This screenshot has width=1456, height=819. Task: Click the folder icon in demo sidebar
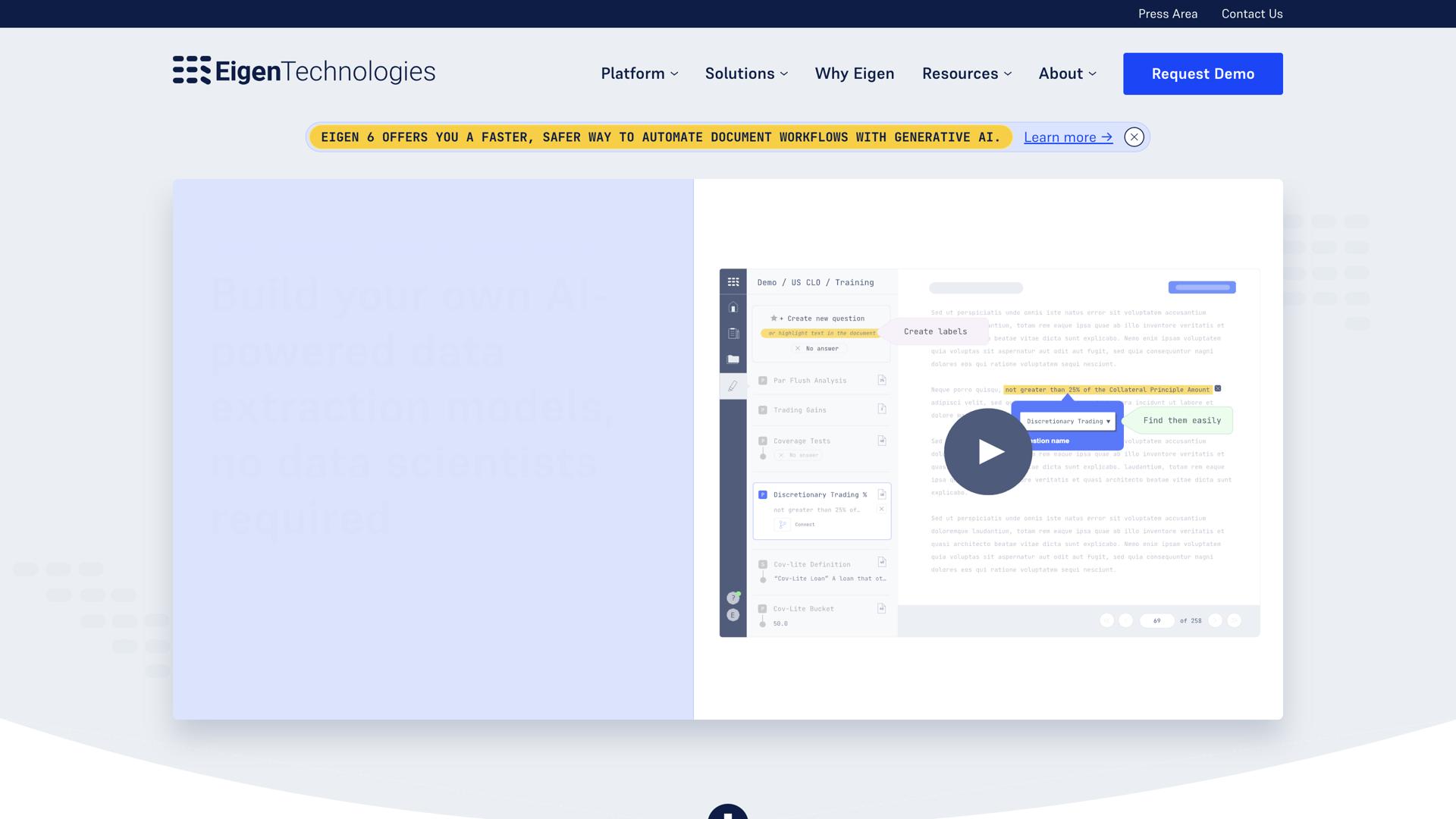733,359
